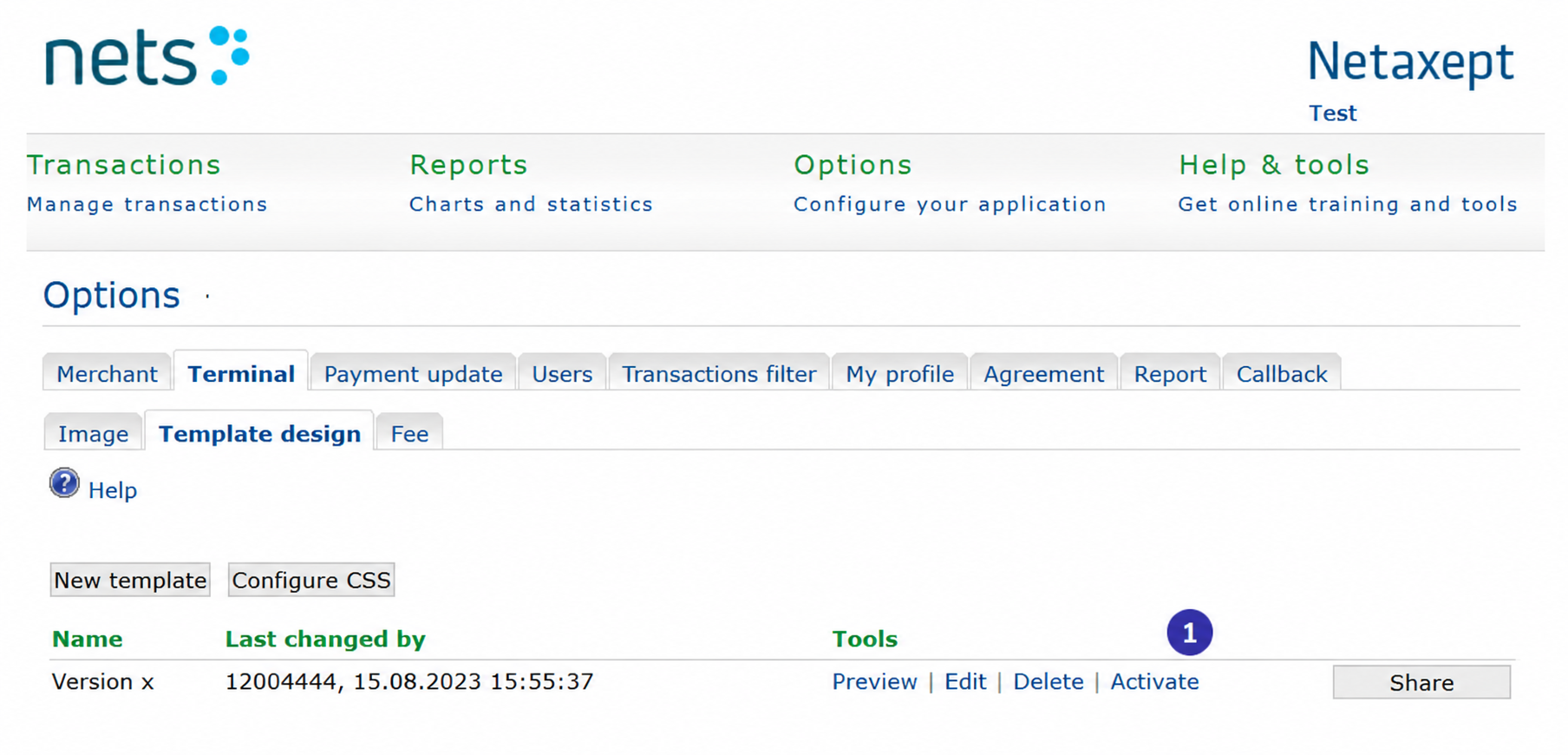Click Get online training and tools
Image resolution: width=1568 pixels, height=755 pixels.
pyautogui.click(x=1348, y=204)
